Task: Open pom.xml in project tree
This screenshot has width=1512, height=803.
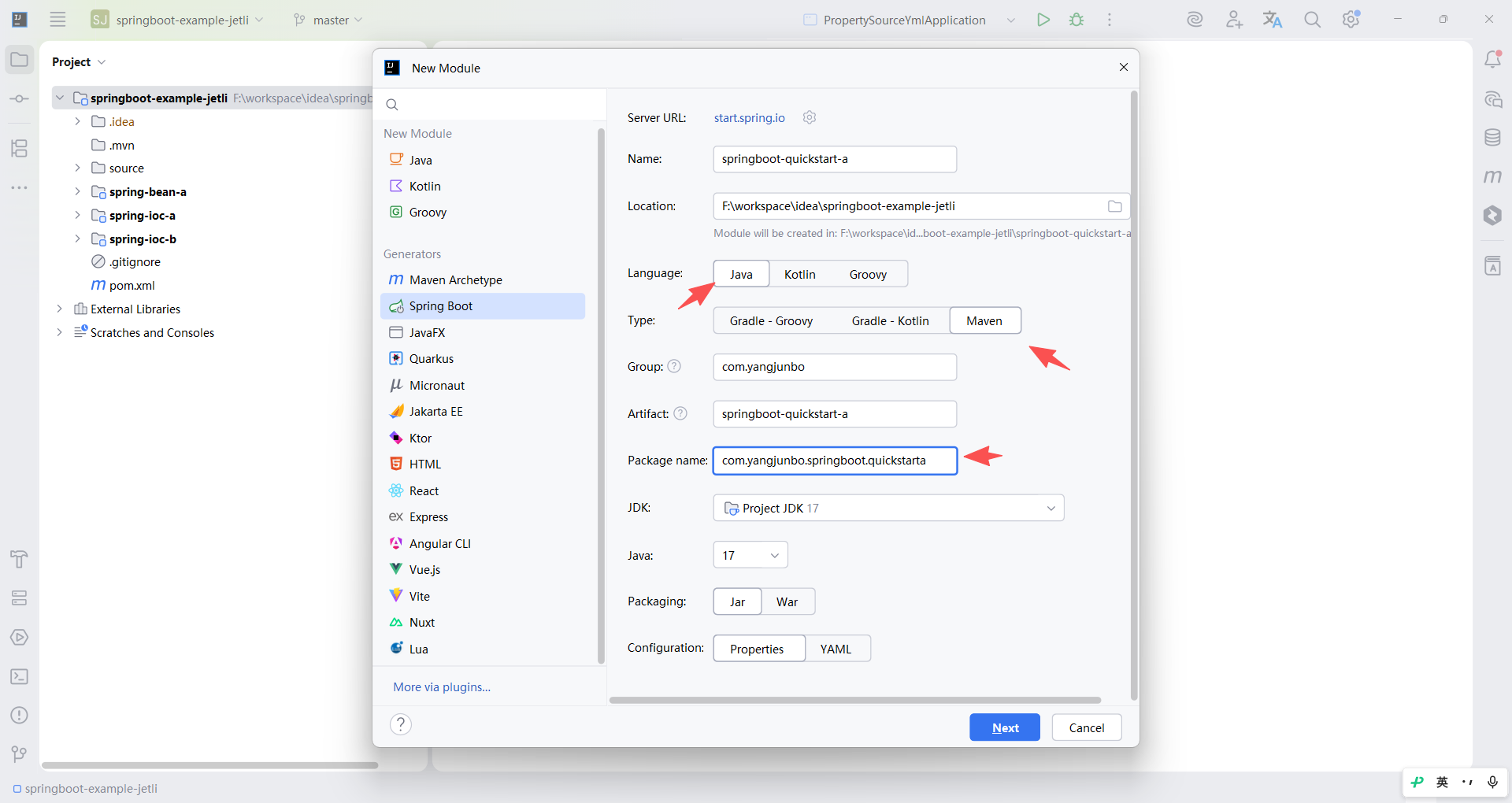Action: click(132, 286)
